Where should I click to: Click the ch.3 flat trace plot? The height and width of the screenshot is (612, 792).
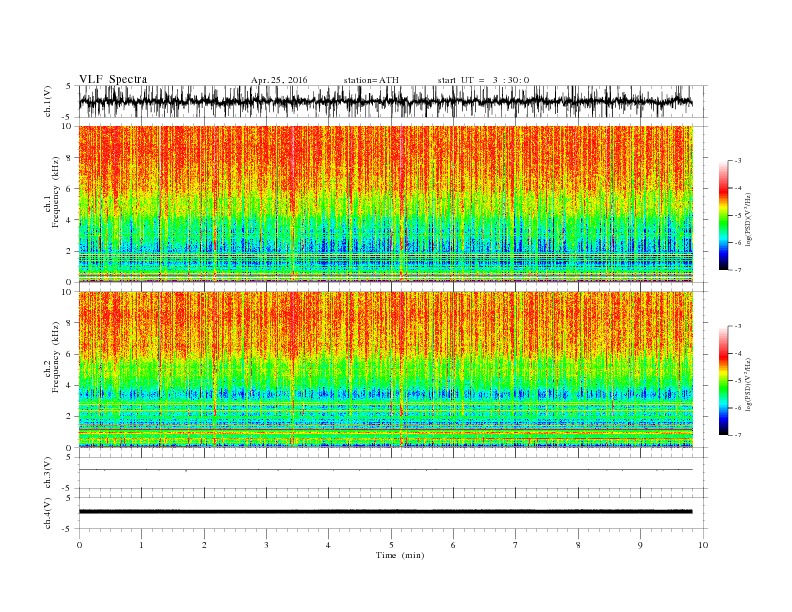click(x=393, y=473)
